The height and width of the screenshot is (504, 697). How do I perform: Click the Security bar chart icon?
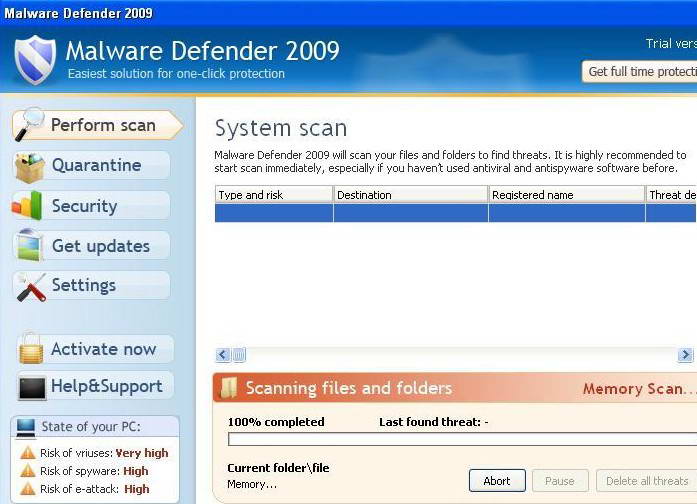[28, 206]
